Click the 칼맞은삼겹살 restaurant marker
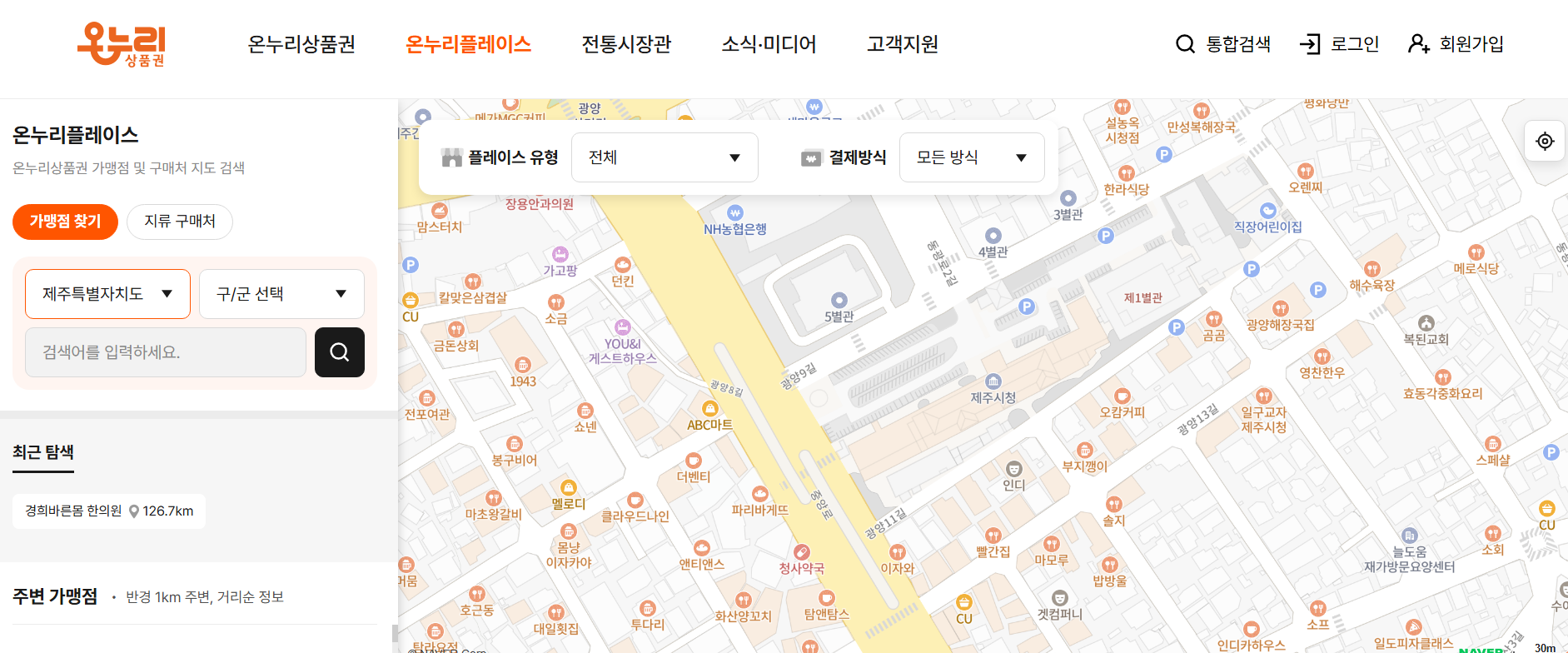Screen dimensions: 1568x653 click(x=473, y=282)
